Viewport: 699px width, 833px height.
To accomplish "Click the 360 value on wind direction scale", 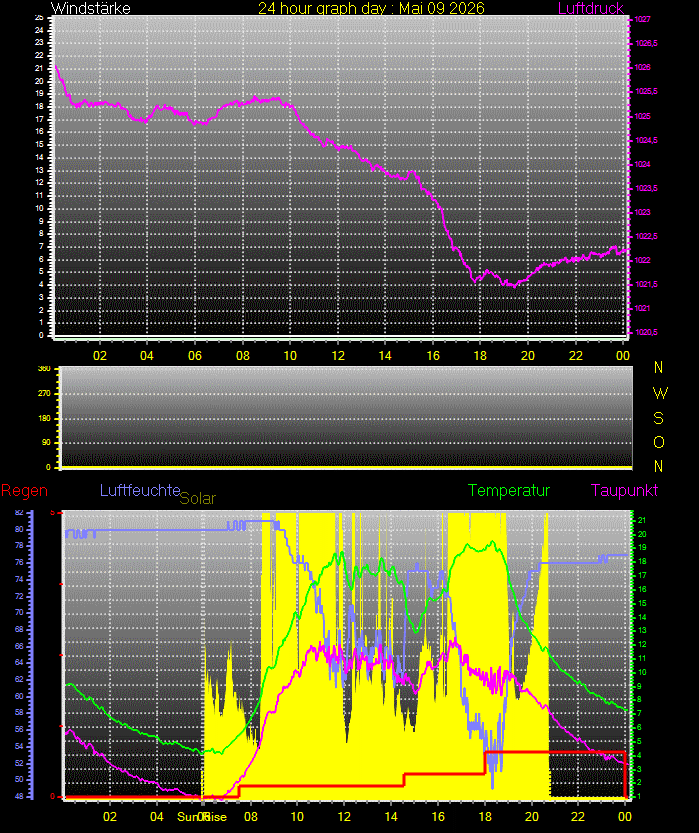I will tap(45, 368).
